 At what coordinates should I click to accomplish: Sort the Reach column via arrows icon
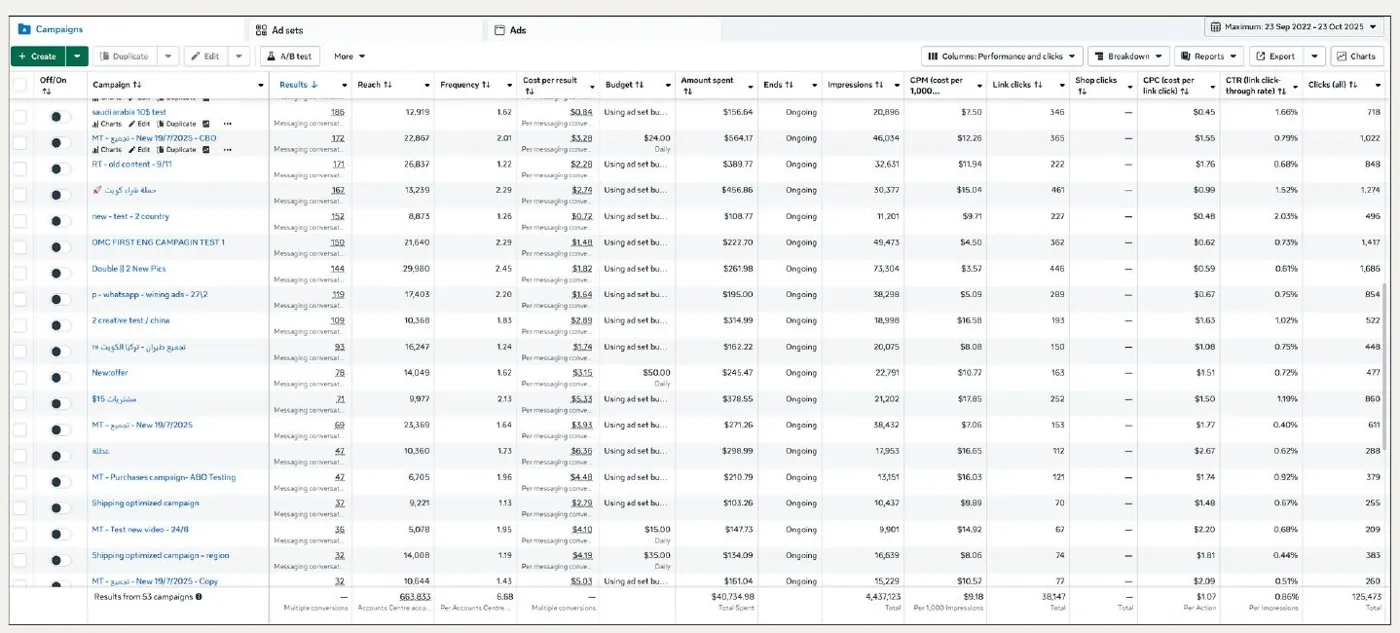tap(387, 85)
